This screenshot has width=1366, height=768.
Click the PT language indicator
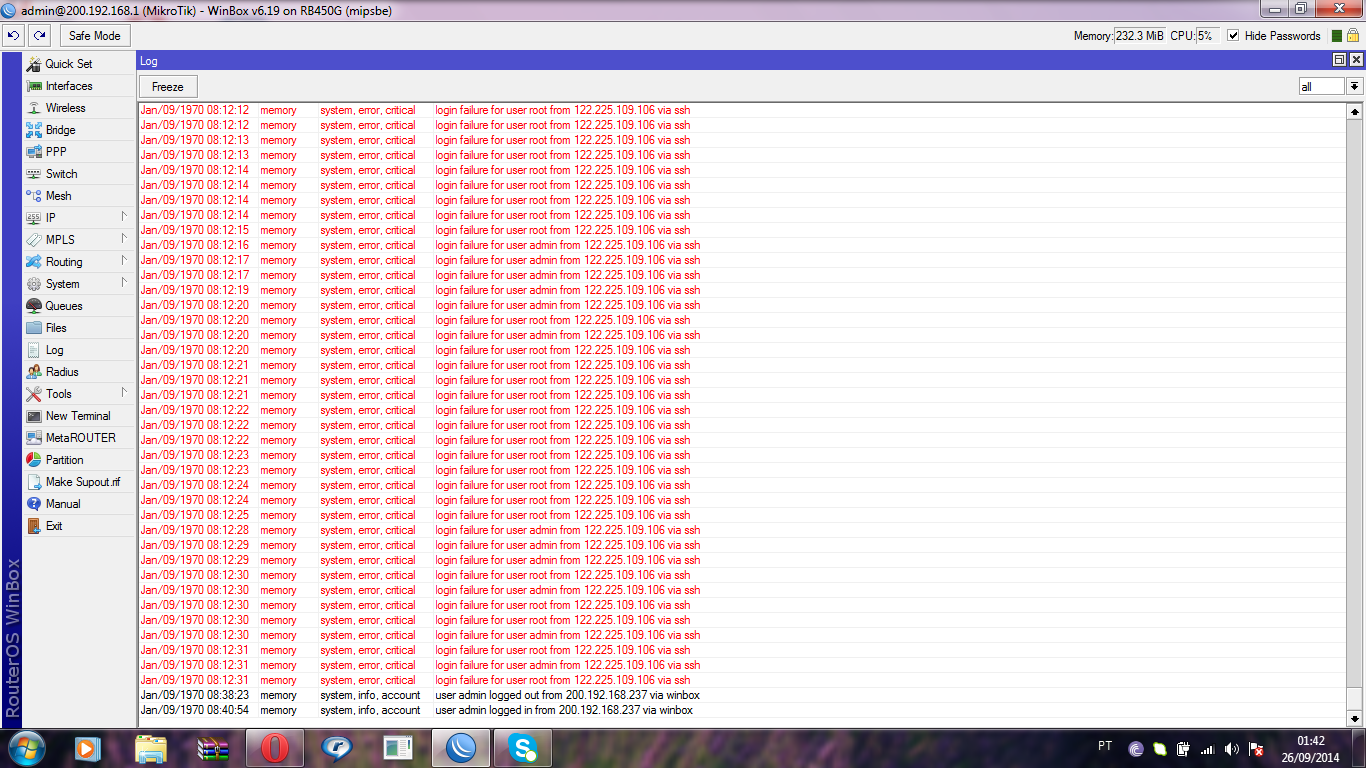1105,746
